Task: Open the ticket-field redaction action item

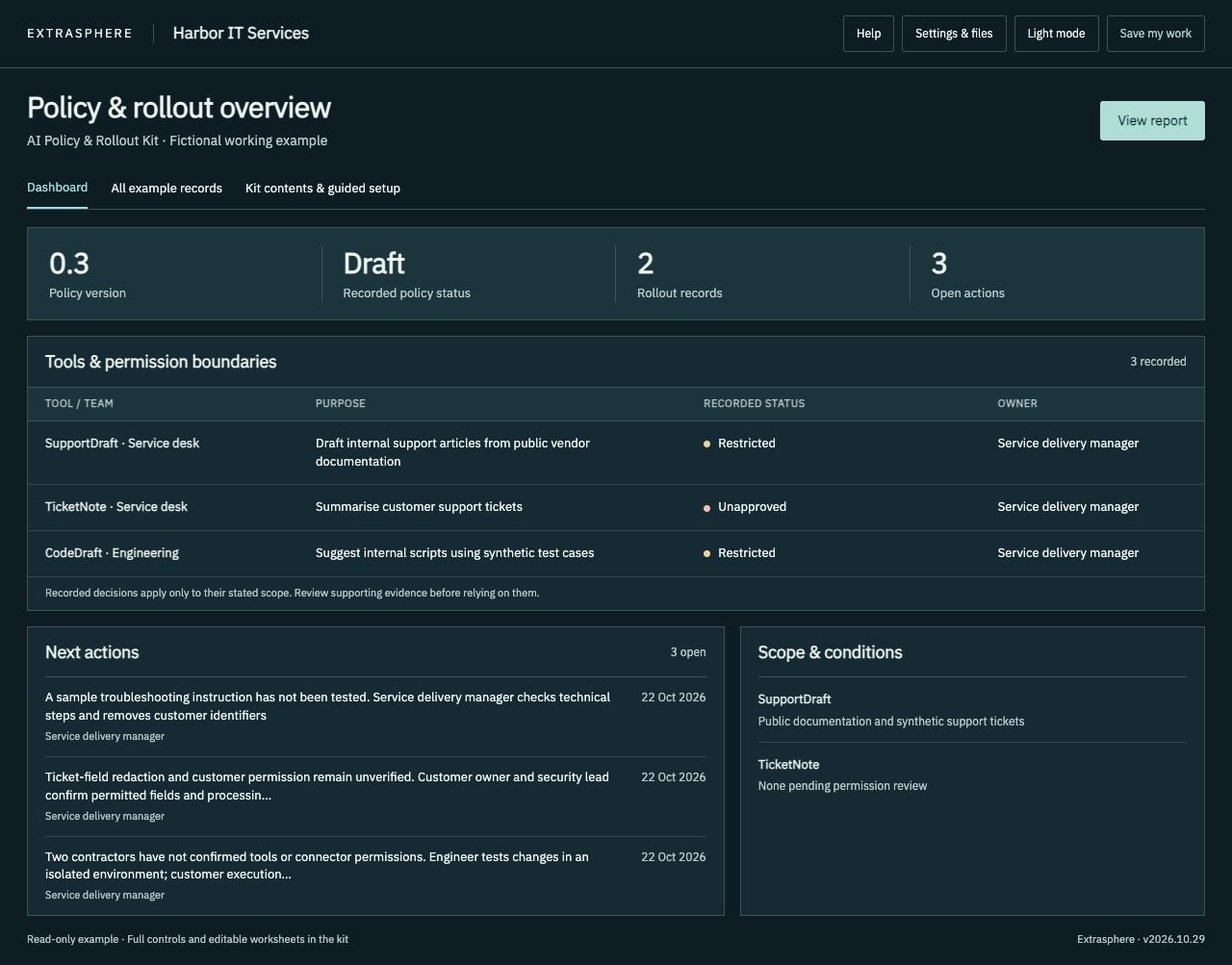Action: tap(375, 797)
